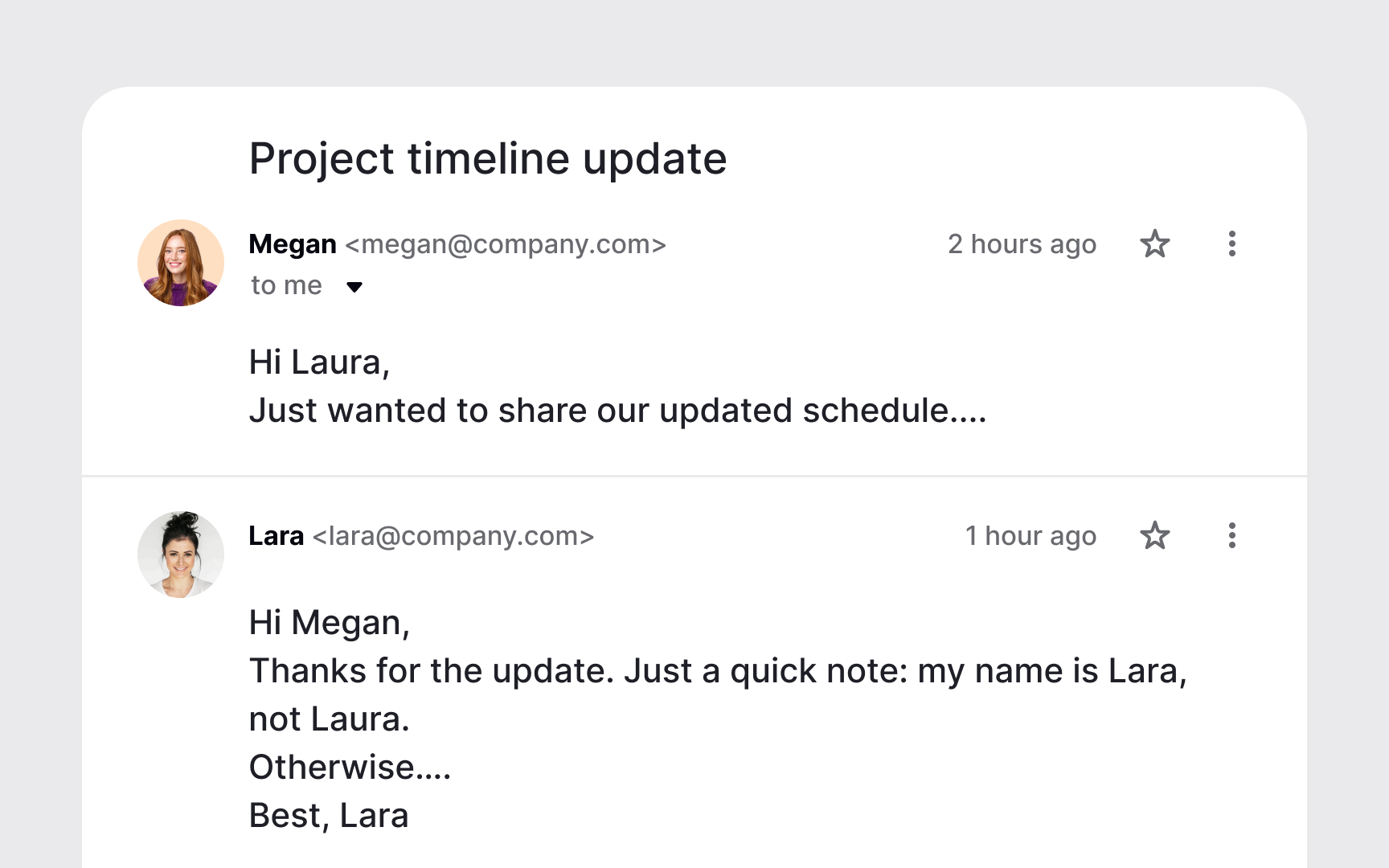Star Megan's email message

[x=1155, y=244]
